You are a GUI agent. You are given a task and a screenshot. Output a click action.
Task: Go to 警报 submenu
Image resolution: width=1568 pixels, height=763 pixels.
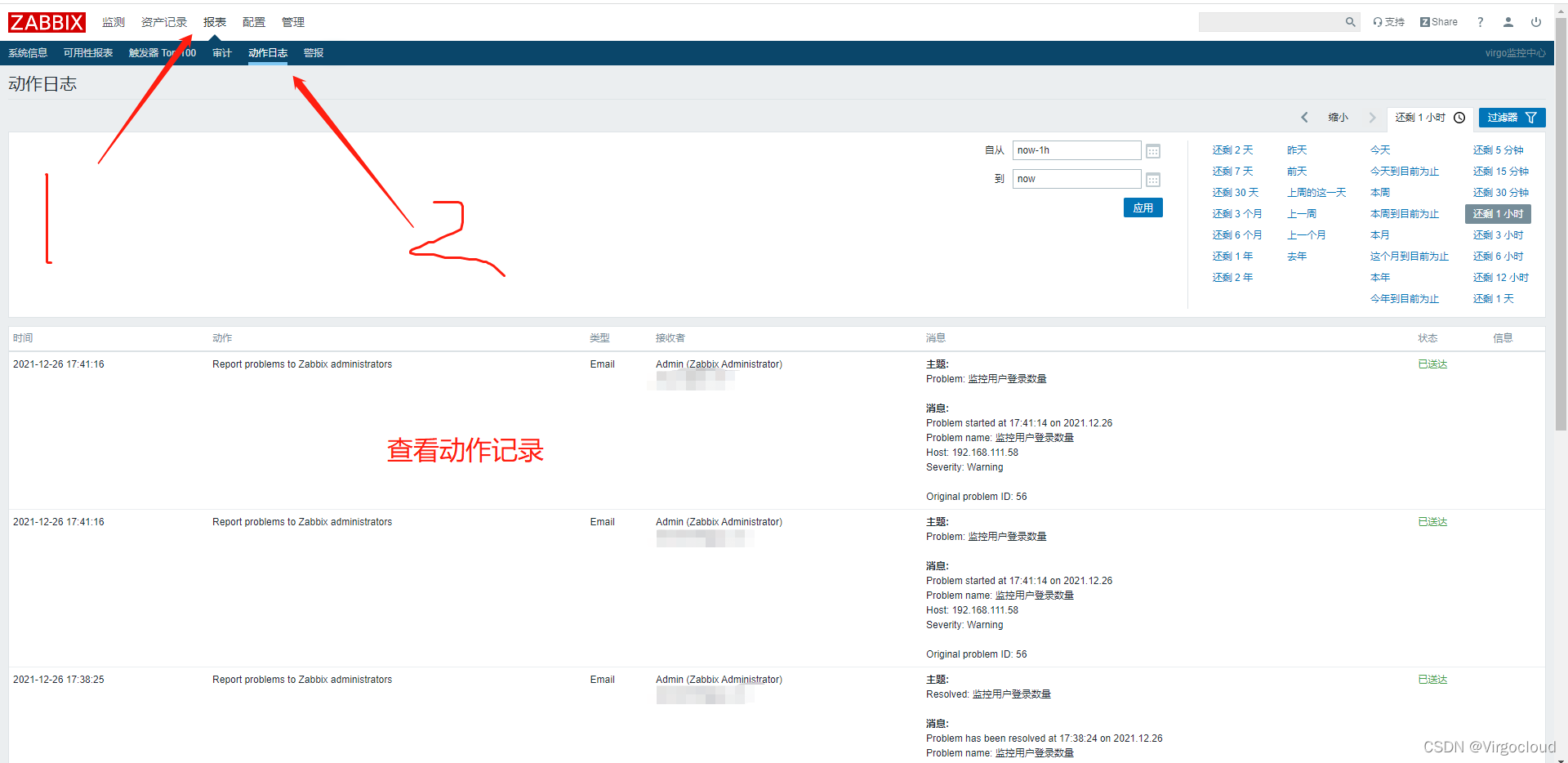pos(314,53)
